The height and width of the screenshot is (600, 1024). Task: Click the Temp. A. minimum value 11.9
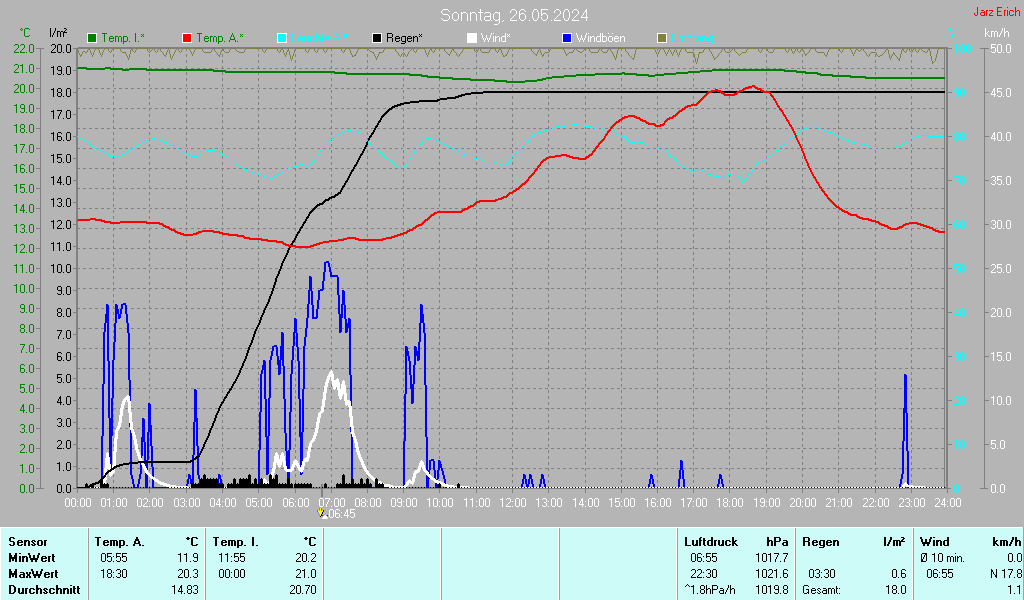pyautogui.click(x=188, y=558)
